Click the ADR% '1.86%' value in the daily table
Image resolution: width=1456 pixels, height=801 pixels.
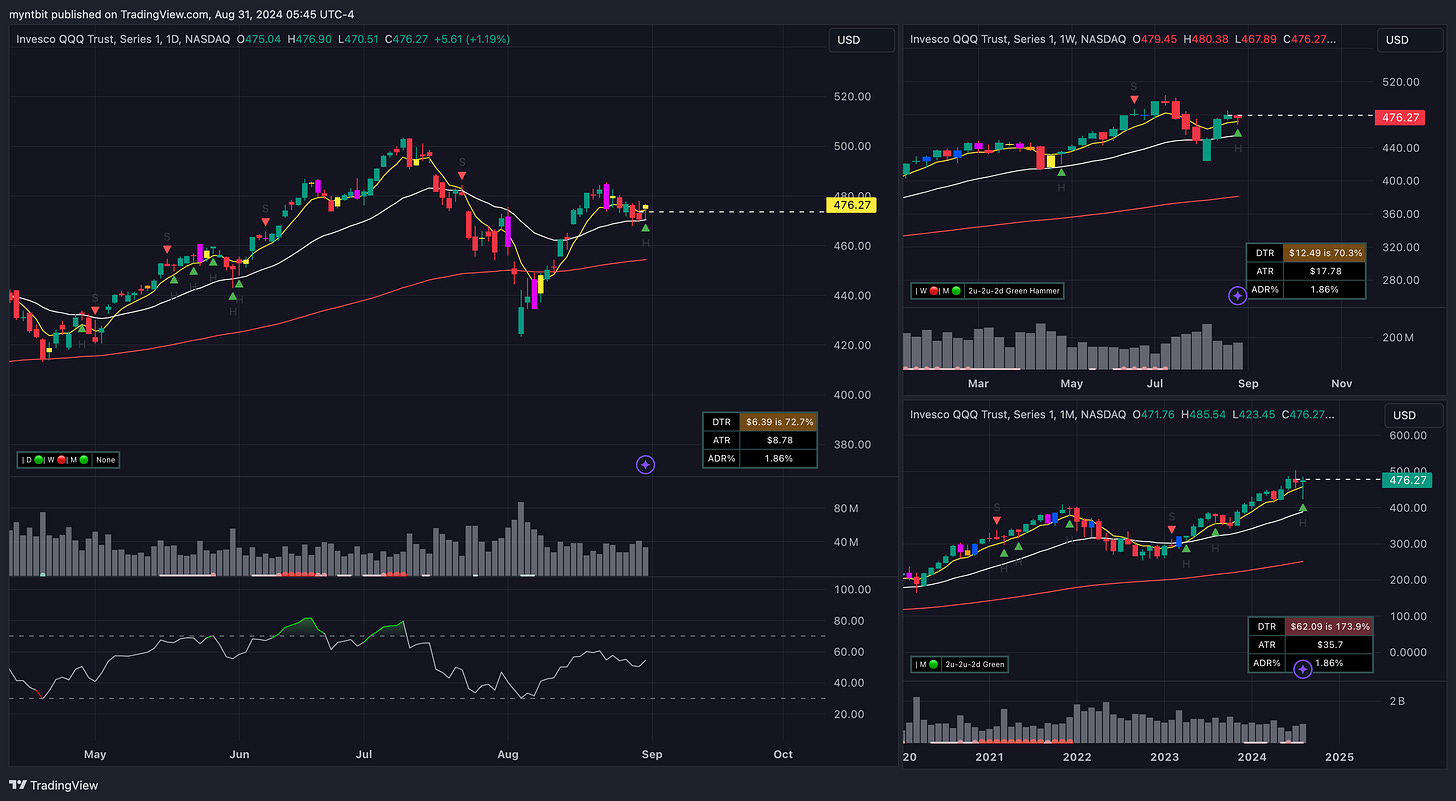point(779,458)
